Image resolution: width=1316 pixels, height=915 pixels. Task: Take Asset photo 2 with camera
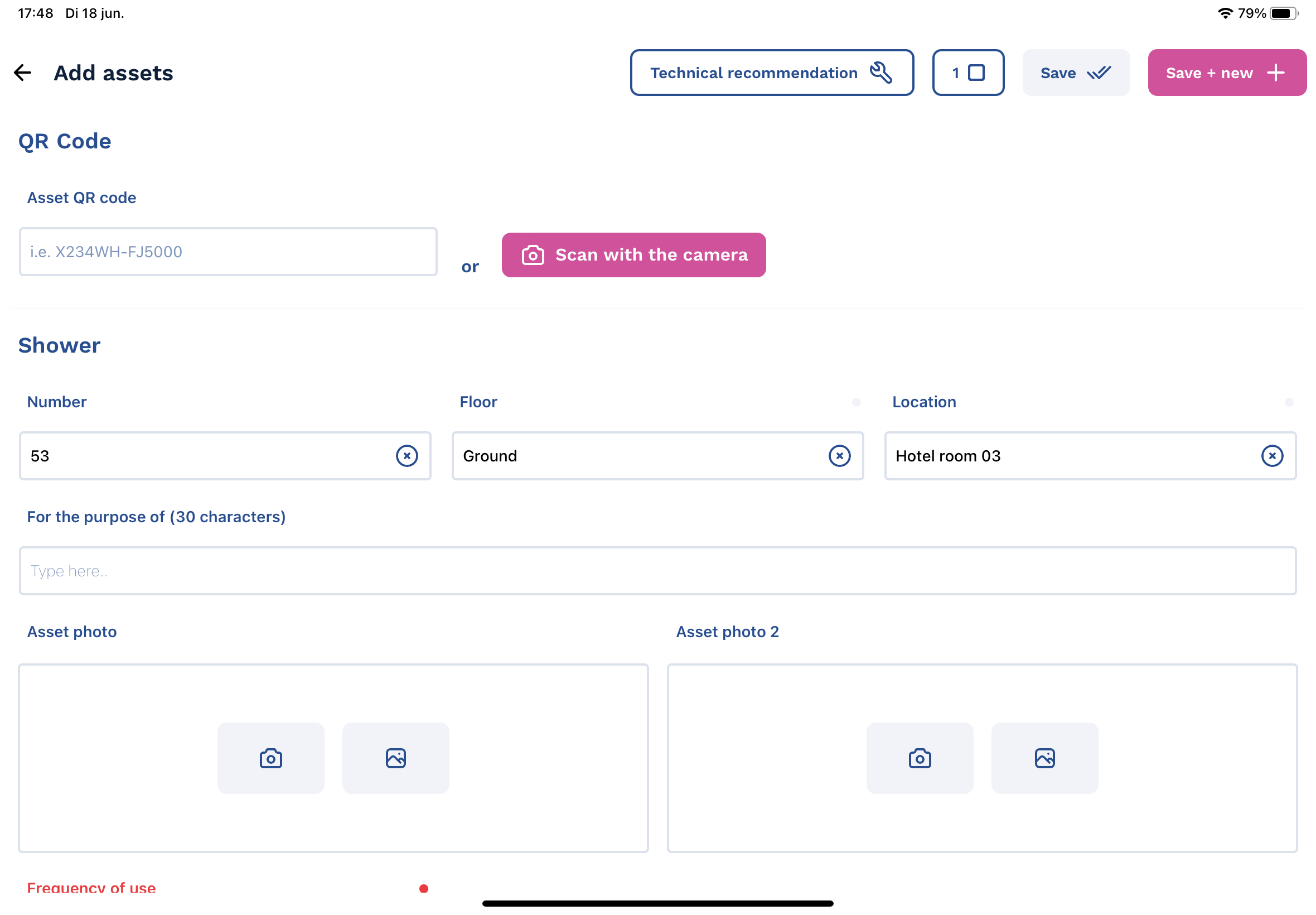tap(920, 758)
